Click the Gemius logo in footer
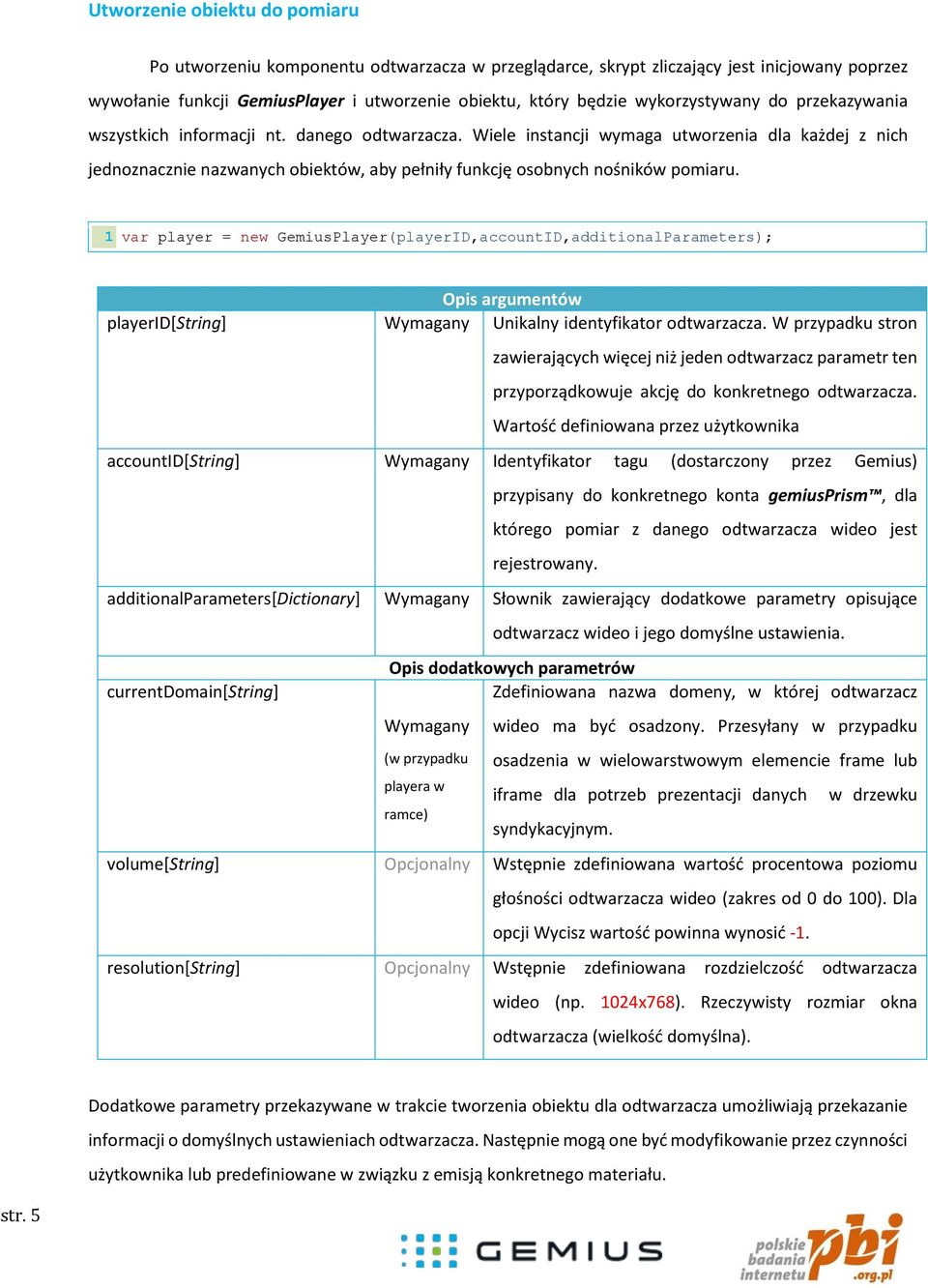Image resolution: width=928 pixels, height=1288 pixels. (532, 1250)
